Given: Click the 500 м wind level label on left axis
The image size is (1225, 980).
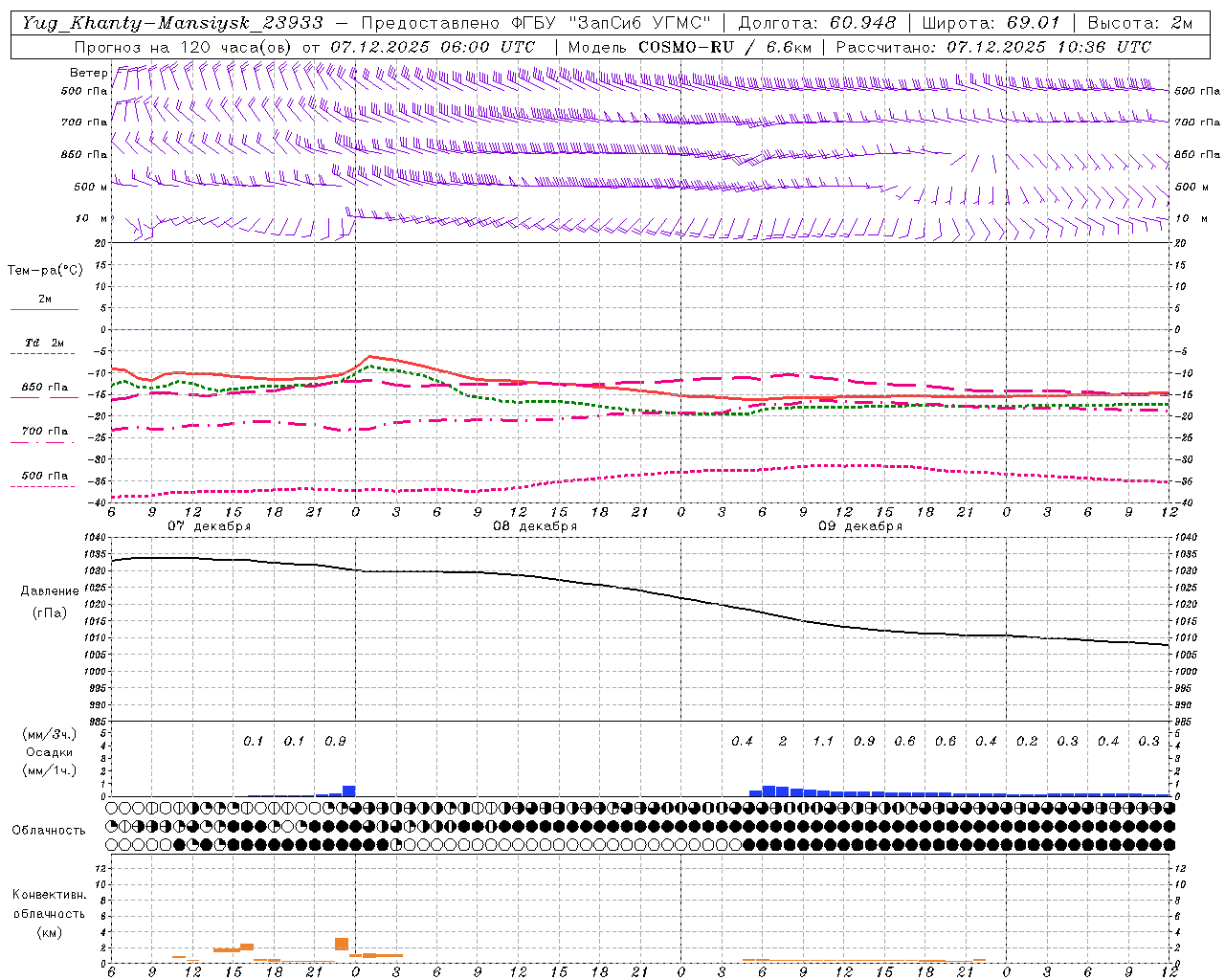Looking at the screenshot, I should (91, 187).
